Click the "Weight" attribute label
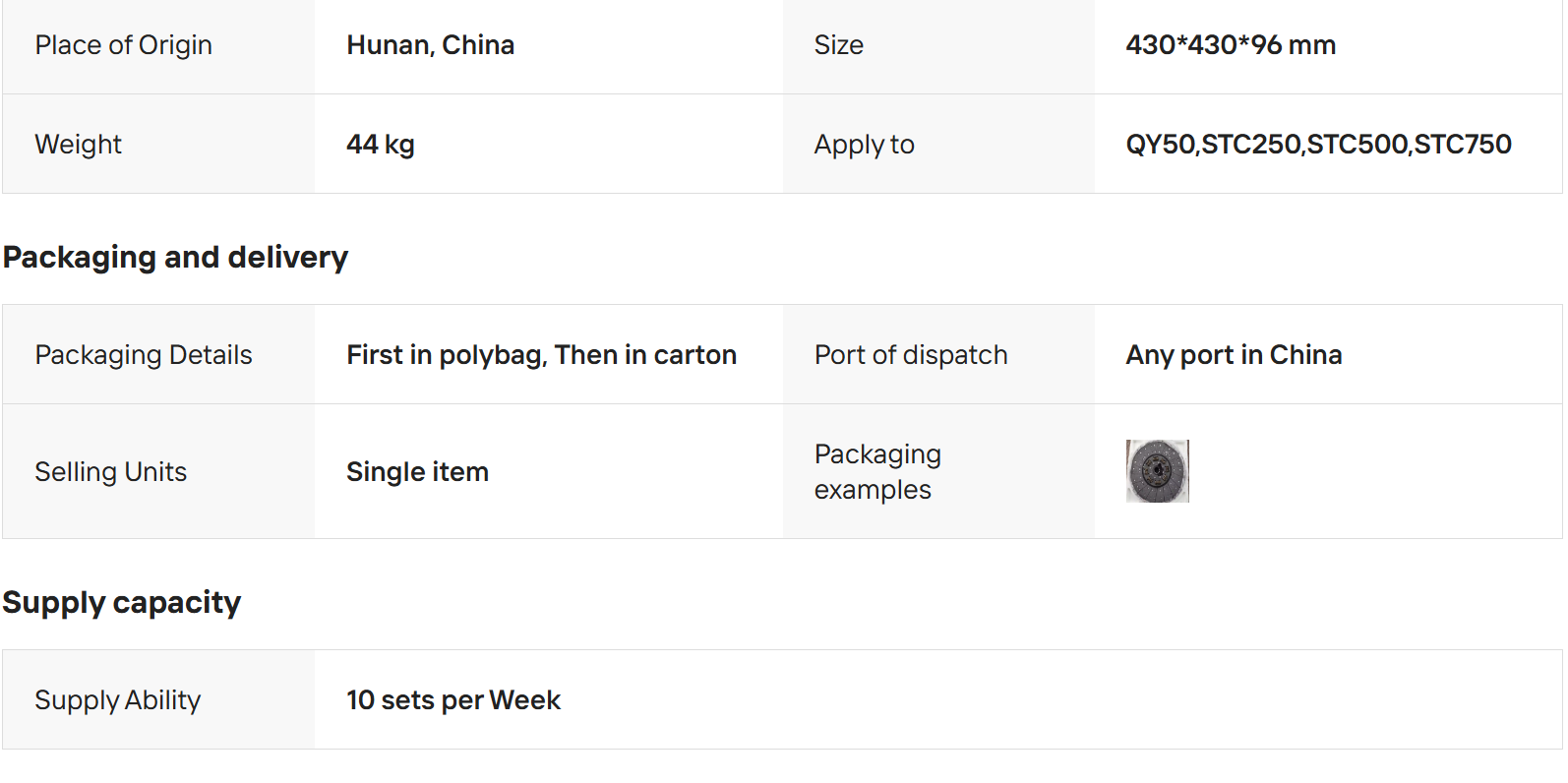Image resolution: width=1568 pixels, height=783 pixels. pos(78,145)
